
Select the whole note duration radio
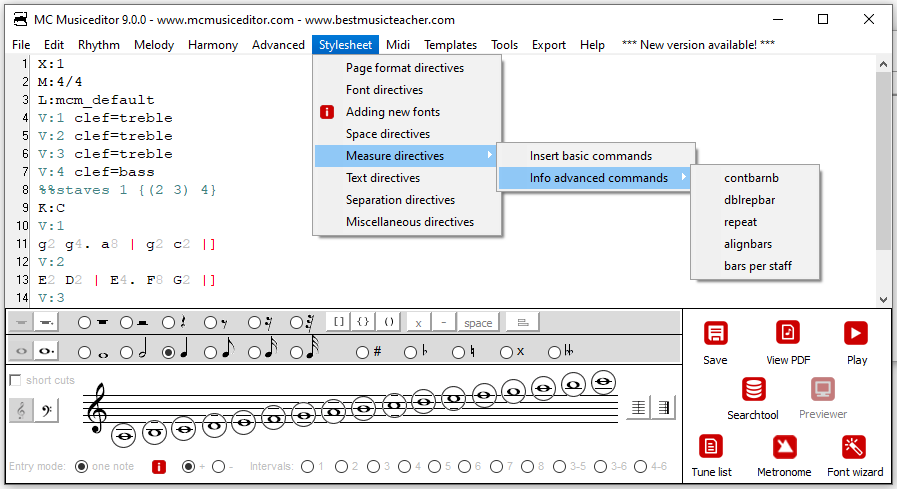[x=84, y=352]
